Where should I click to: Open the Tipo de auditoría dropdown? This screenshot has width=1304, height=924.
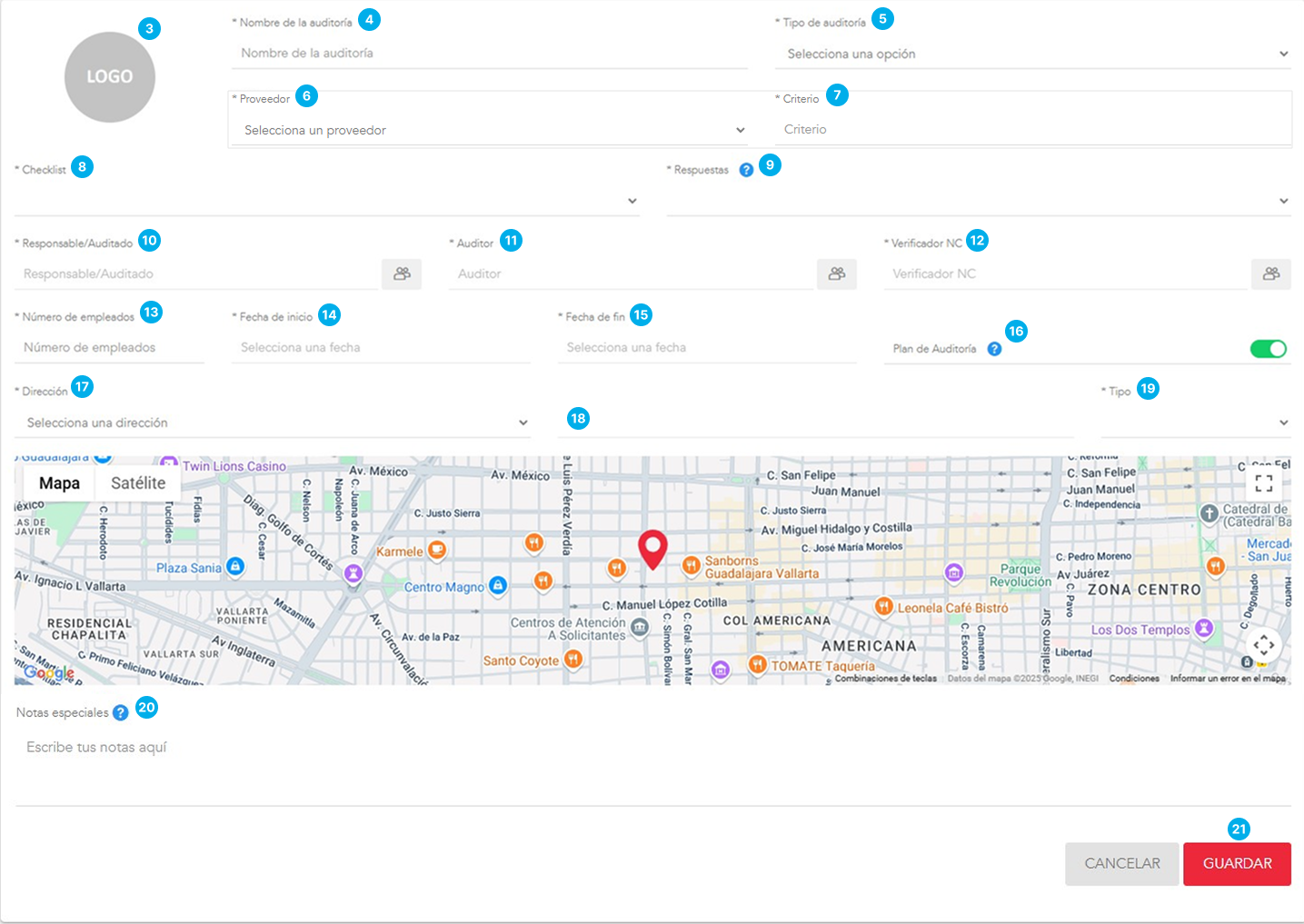pos(1032,55)
